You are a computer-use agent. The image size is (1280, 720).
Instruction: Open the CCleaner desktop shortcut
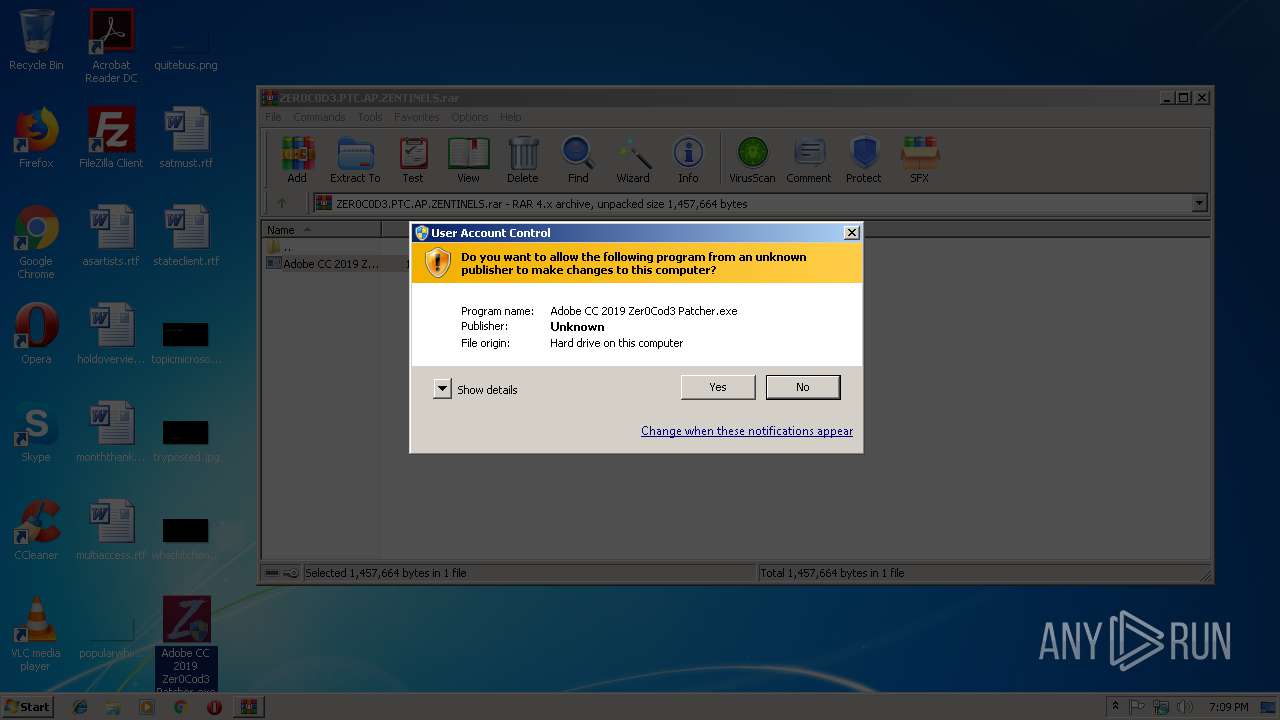pyautogui.click(x=36, y=530)
